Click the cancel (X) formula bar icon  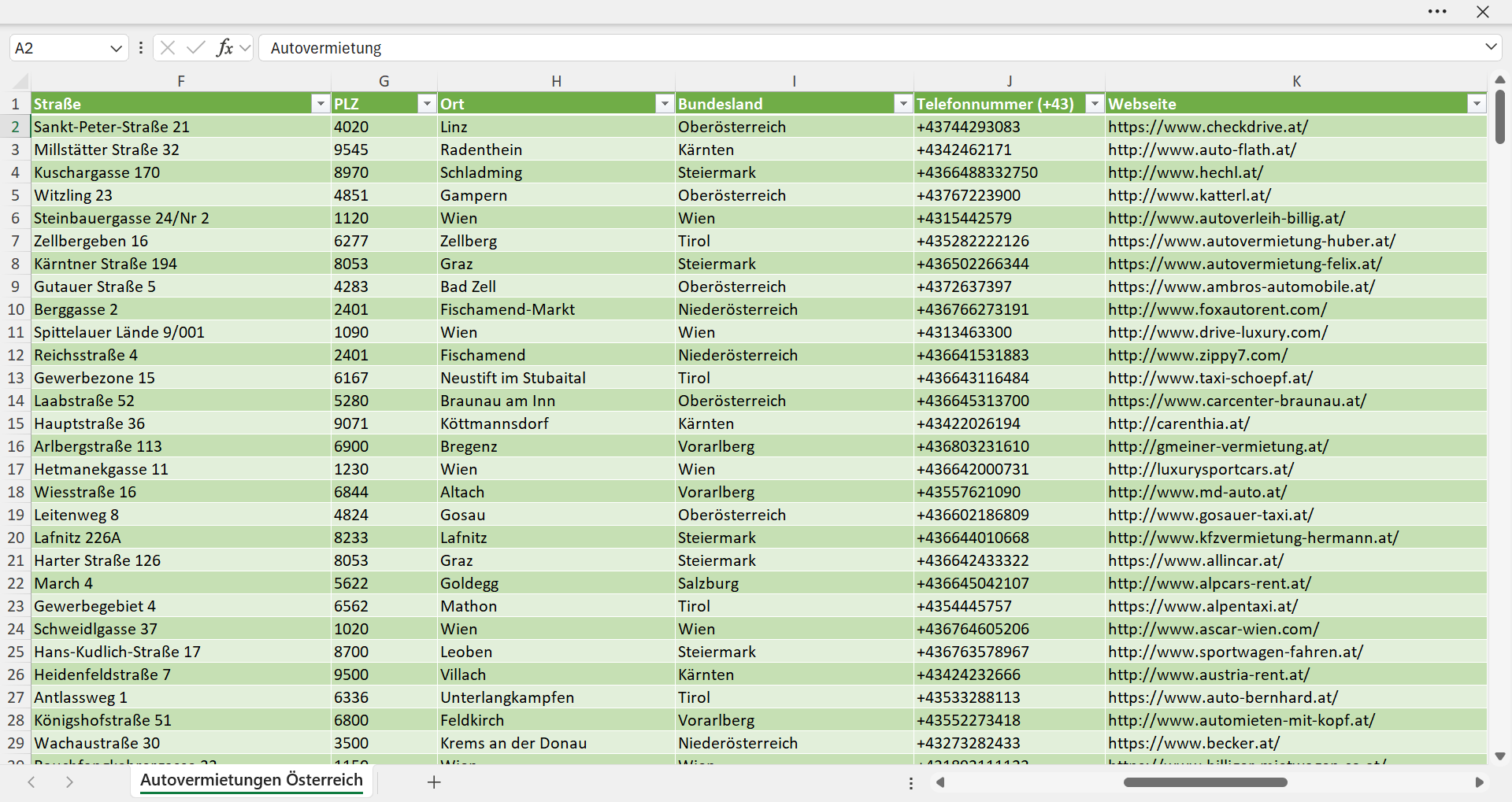tap(168, 48)
